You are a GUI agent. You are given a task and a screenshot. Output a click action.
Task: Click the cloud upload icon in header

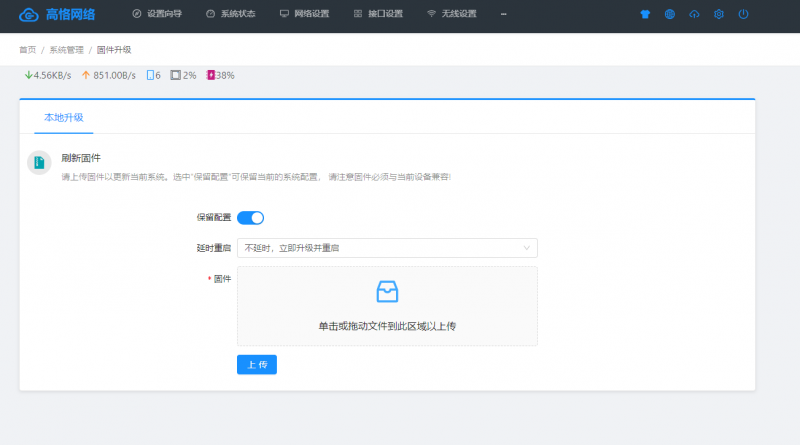click(695, 15)
